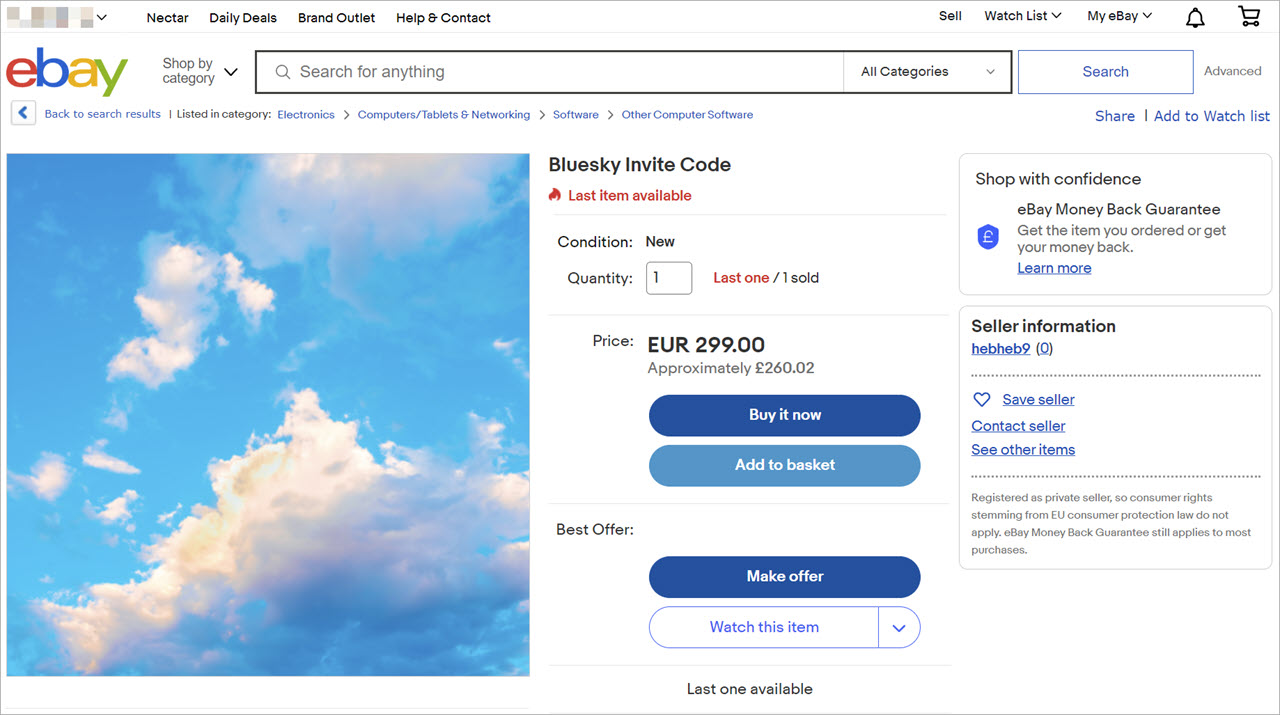Click the EUR 299.00 price text
Image resolution: width=1280 pixels, height=715 pixels.
(706, 345)
